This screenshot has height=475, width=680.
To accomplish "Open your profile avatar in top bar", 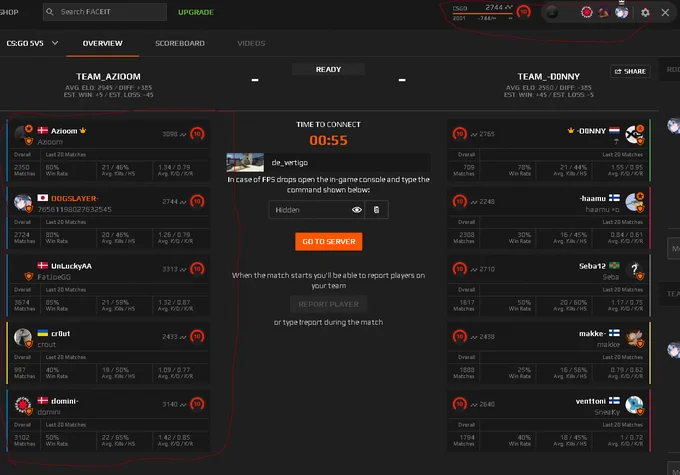I will 621,12.
